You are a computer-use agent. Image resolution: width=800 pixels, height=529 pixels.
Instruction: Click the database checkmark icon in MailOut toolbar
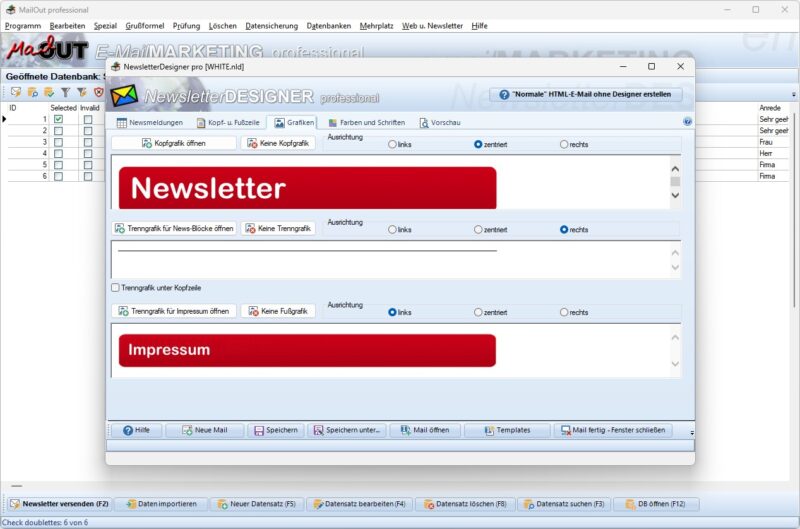pyautogui.click(x=49, y=92)
